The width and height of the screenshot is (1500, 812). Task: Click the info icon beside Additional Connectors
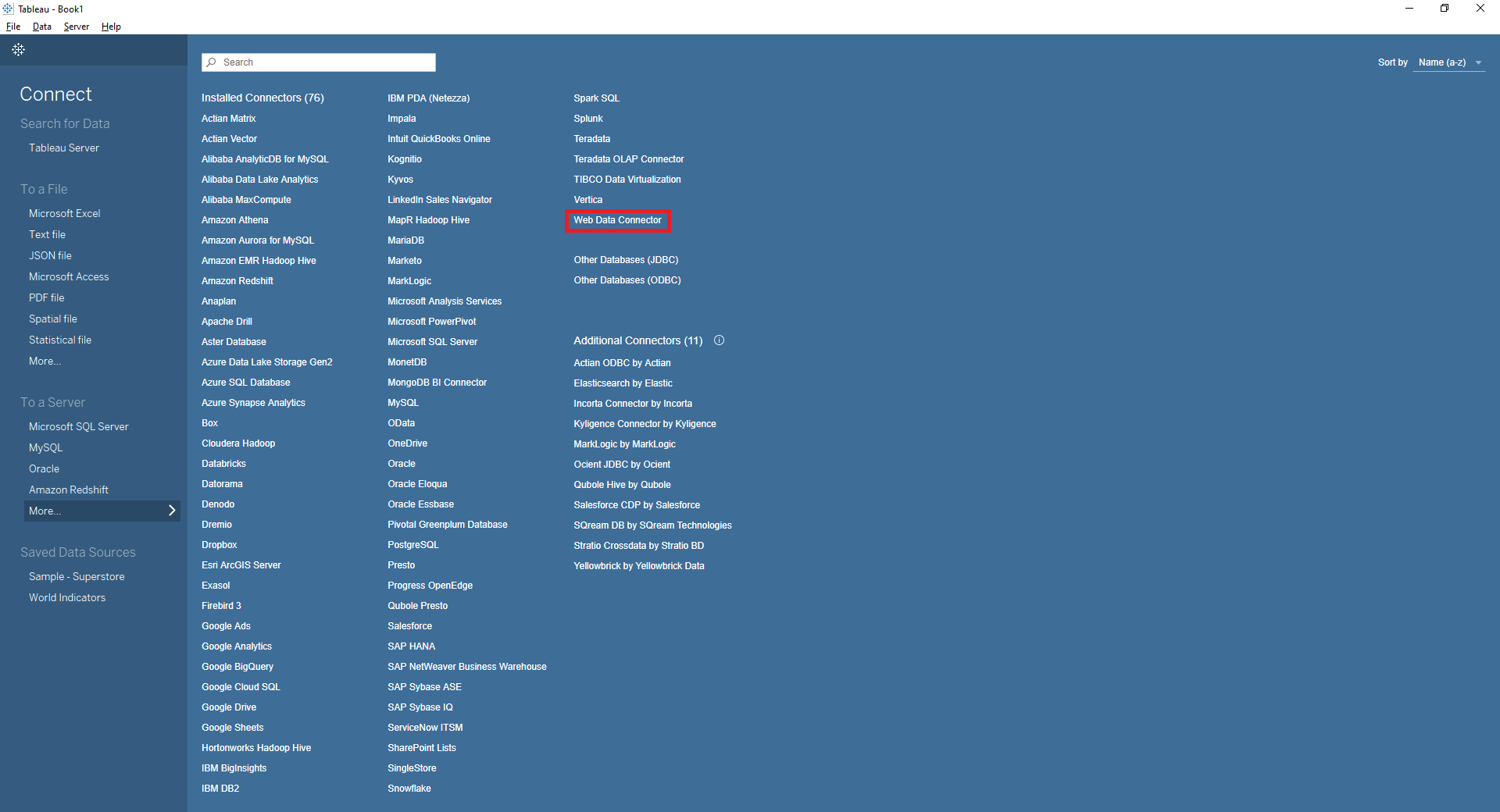[720, 340]
